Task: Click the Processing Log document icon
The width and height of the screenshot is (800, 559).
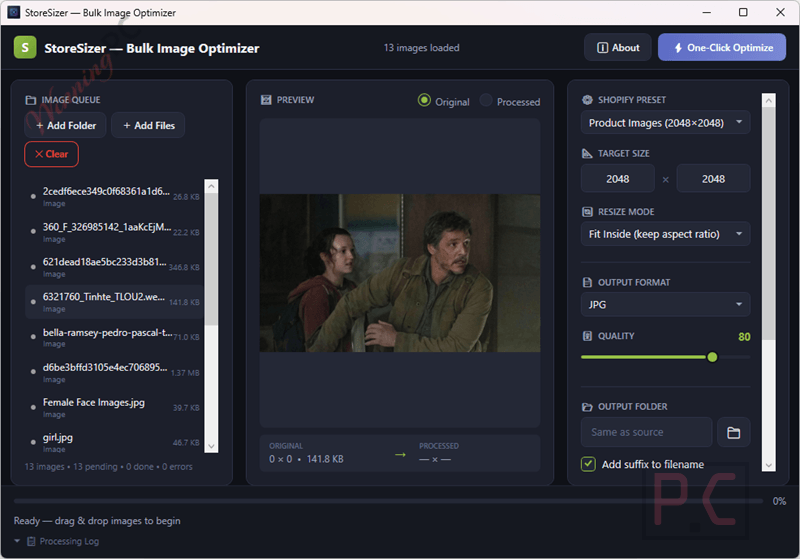Action: point(31,541)
